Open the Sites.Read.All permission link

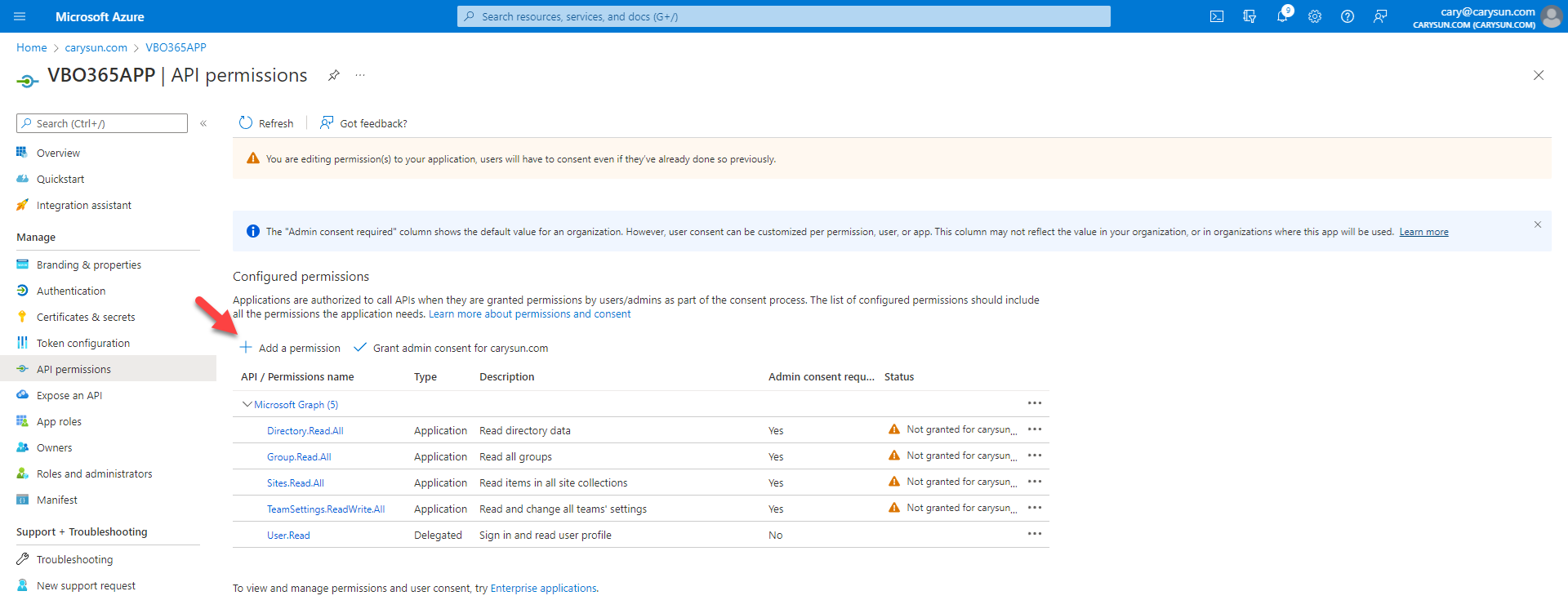click(x=296, y=483)
